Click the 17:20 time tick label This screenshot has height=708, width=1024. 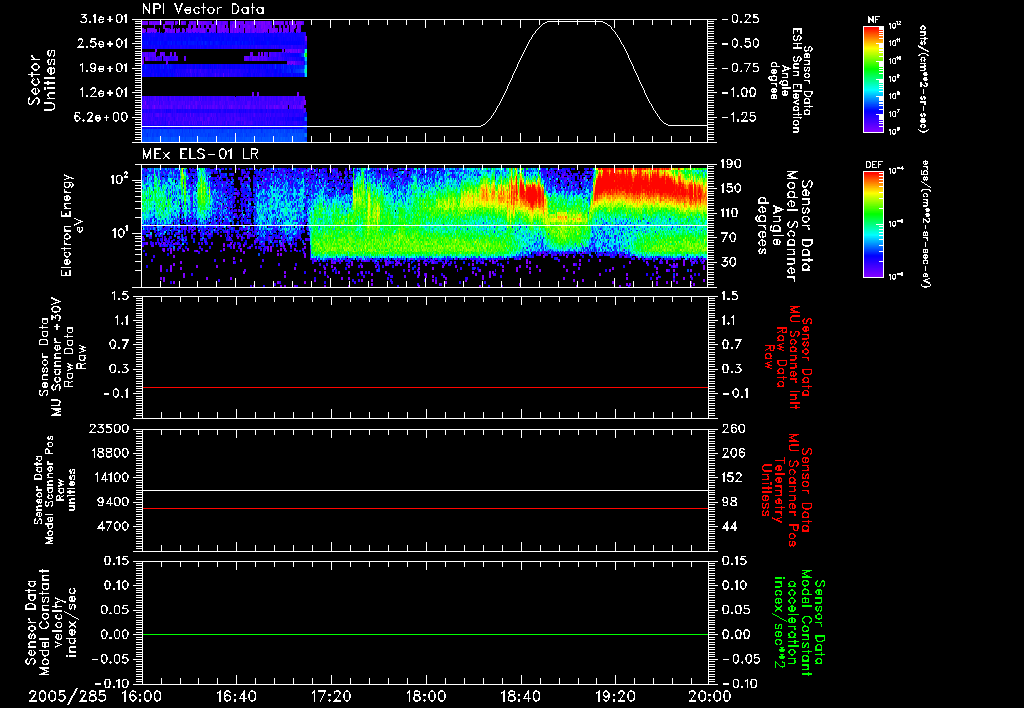(331, 696)
